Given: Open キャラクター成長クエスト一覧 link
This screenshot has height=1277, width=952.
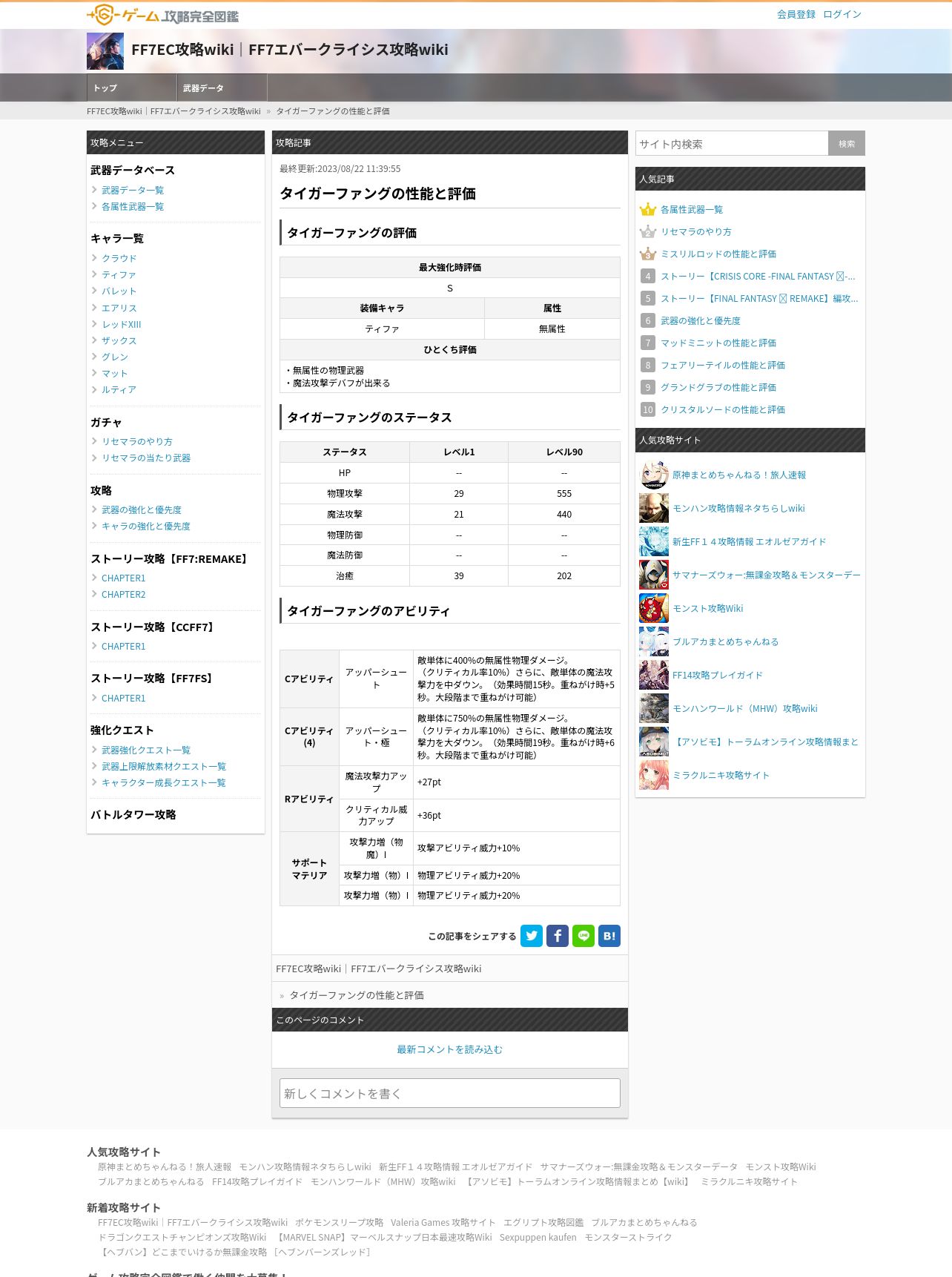Looking at the screenshot, I should [x=164, y=782].
